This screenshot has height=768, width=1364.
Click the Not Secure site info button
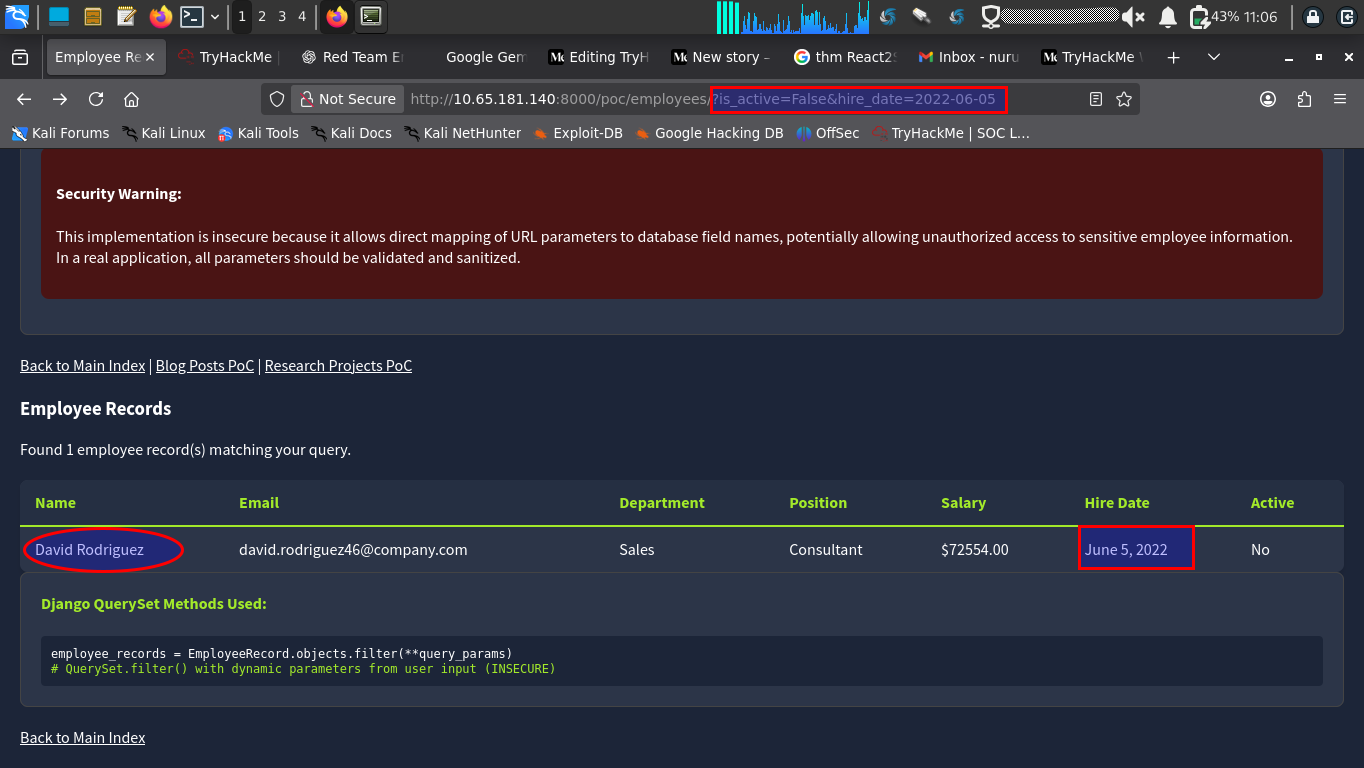[348, 99]
